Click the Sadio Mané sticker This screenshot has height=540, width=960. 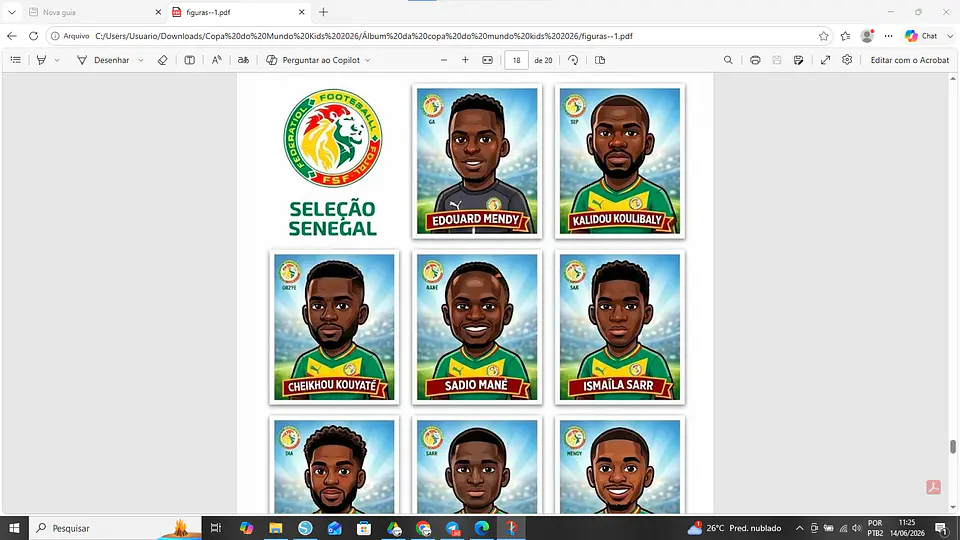(477, 327)
